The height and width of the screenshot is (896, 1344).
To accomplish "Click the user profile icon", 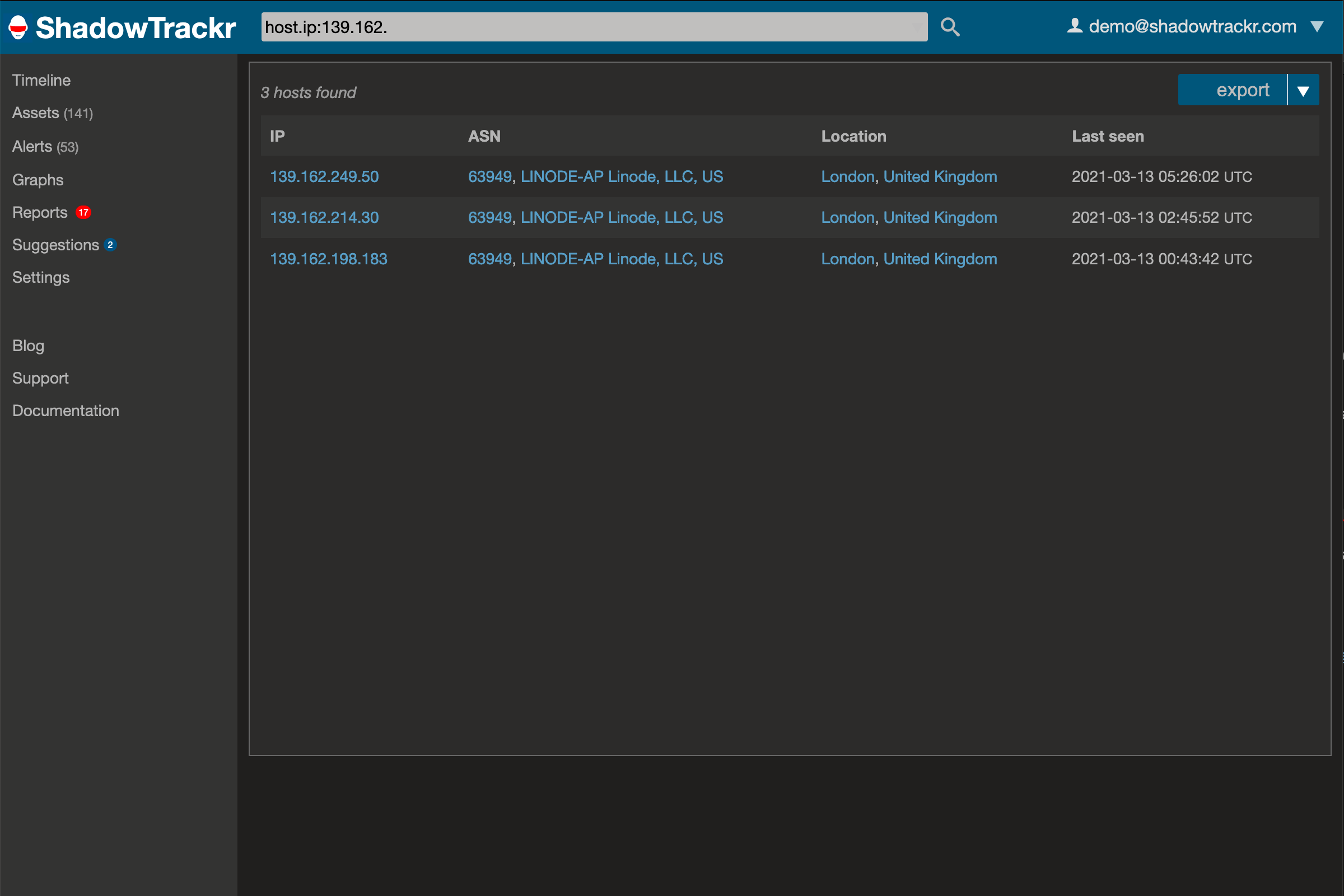I will (1075, 25).
